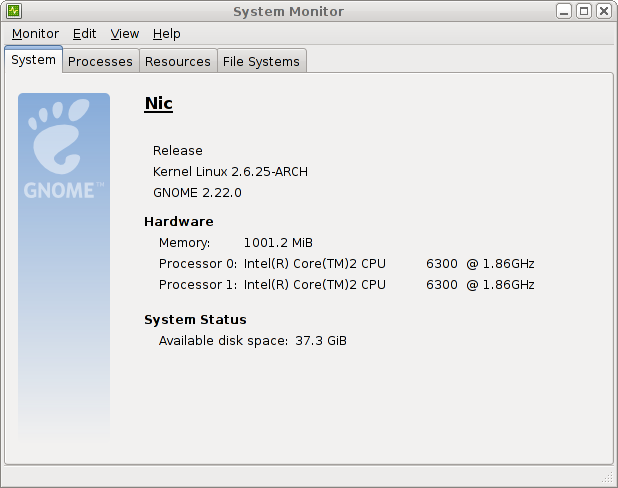
Task: Click the 'Processor 1:' label
Action: point(198,285)
